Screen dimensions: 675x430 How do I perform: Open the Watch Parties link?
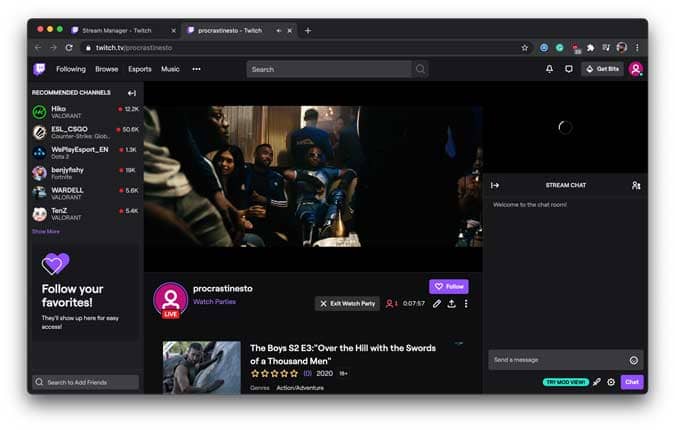click(214, 302)
